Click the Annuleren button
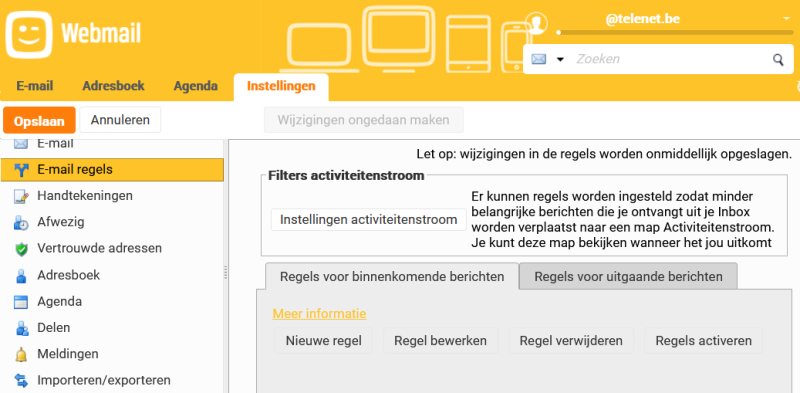800x393 pixels. (x=120, y=120)
